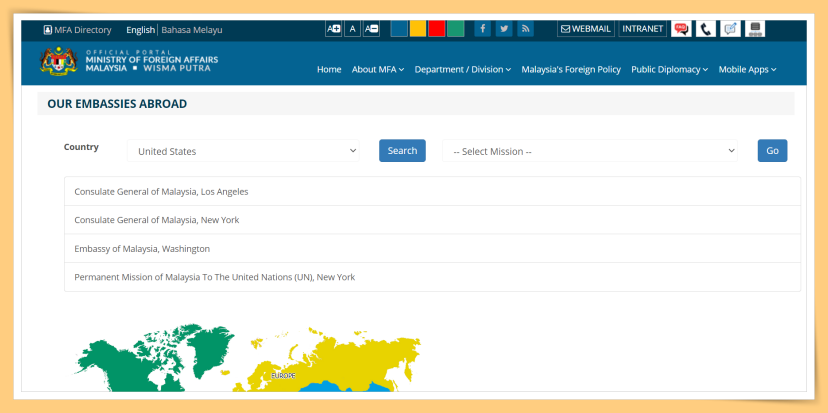Screen dimensions: 828x413
Task: Open the Country dropdown showing United States
Action: coord(243,151)
